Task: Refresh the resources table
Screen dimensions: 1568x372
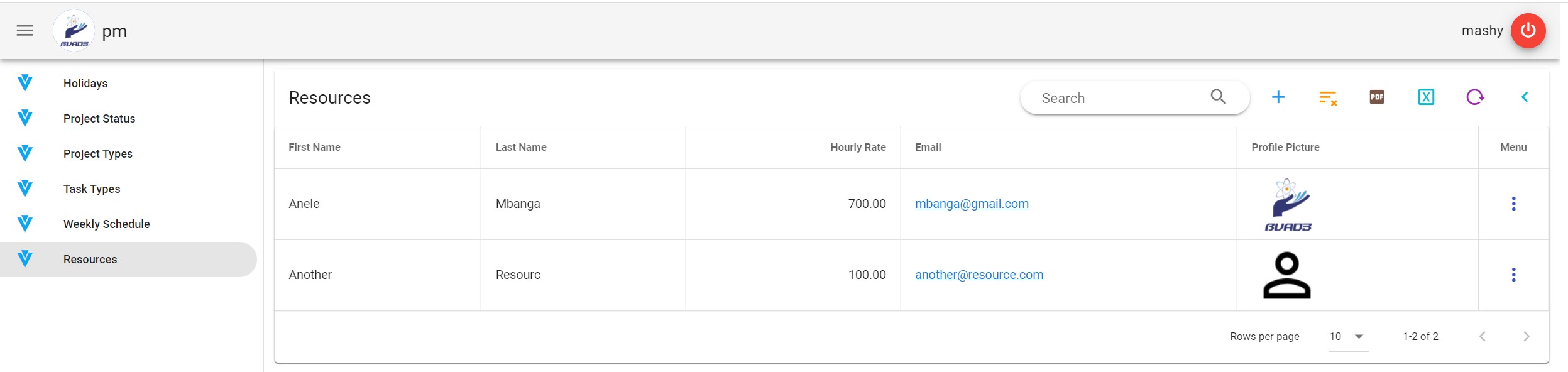Action: [x=1475, y=97]
